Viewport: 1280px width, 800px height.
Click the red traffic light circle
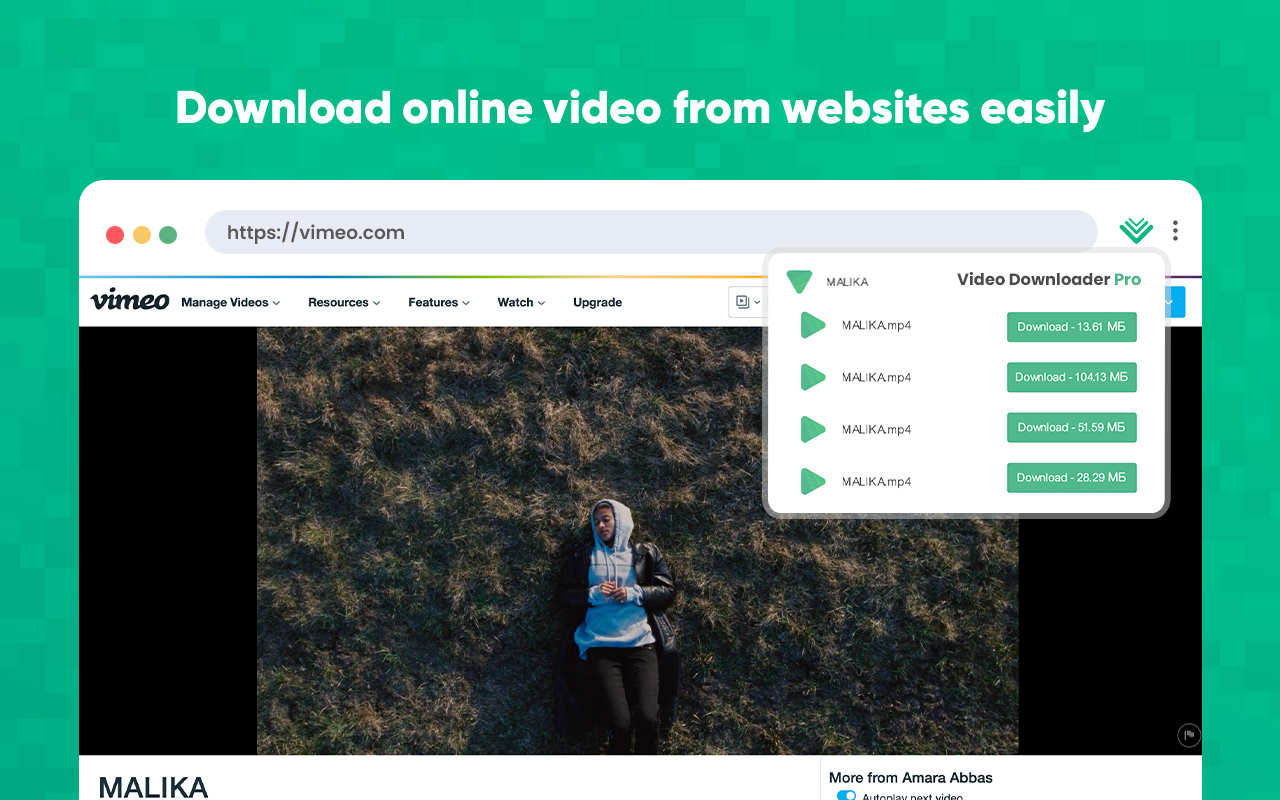click(x=115, y=234)
